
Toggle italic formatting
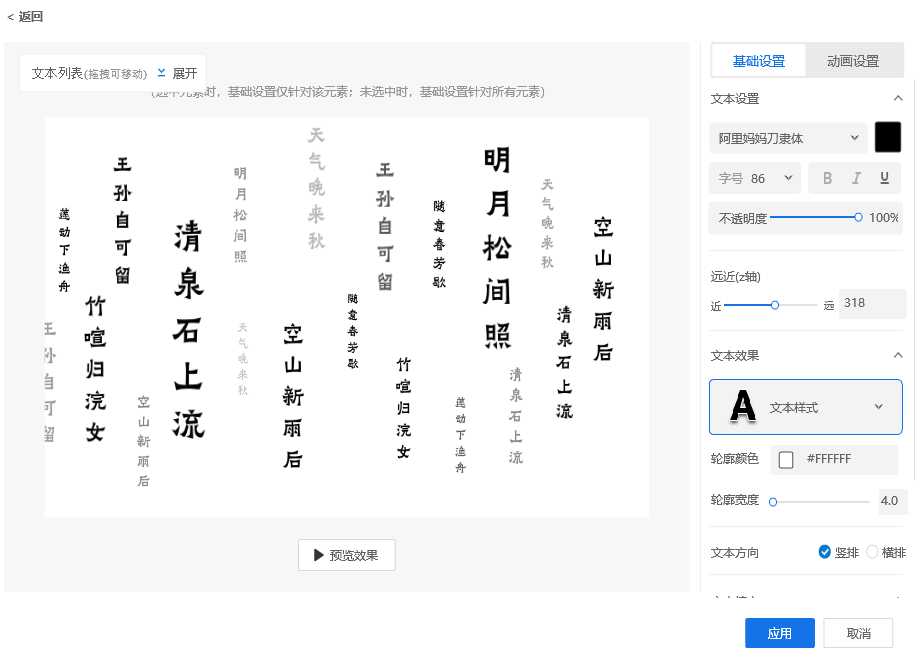click(855, 177)
